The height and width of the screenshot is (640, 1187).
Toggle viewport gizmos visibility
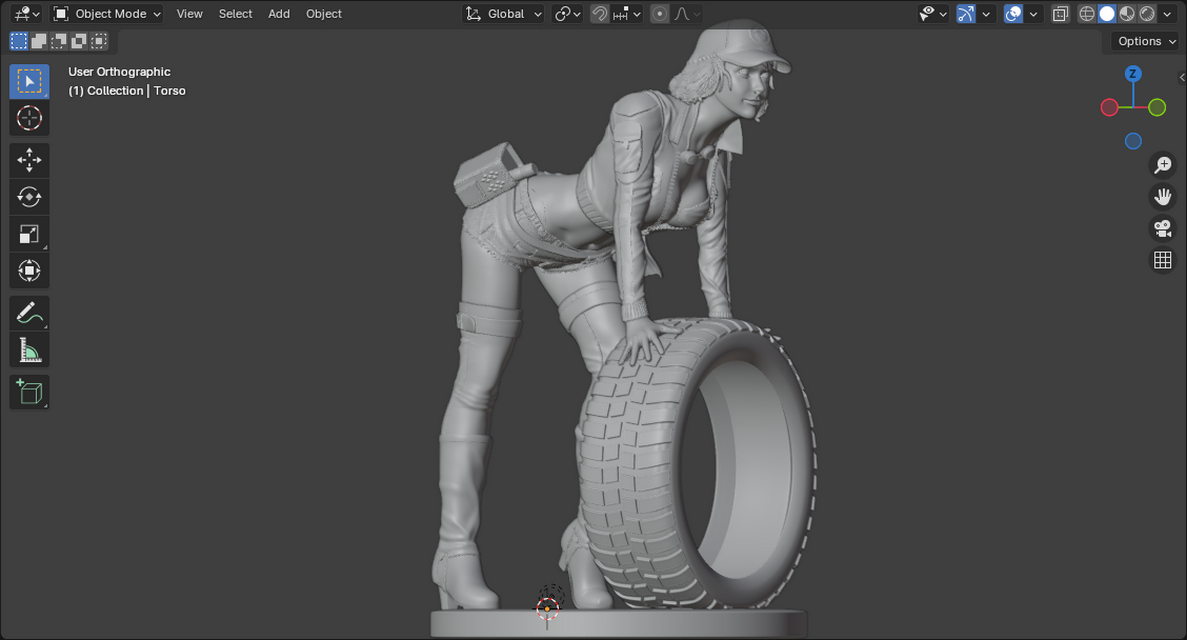(966, 14)
